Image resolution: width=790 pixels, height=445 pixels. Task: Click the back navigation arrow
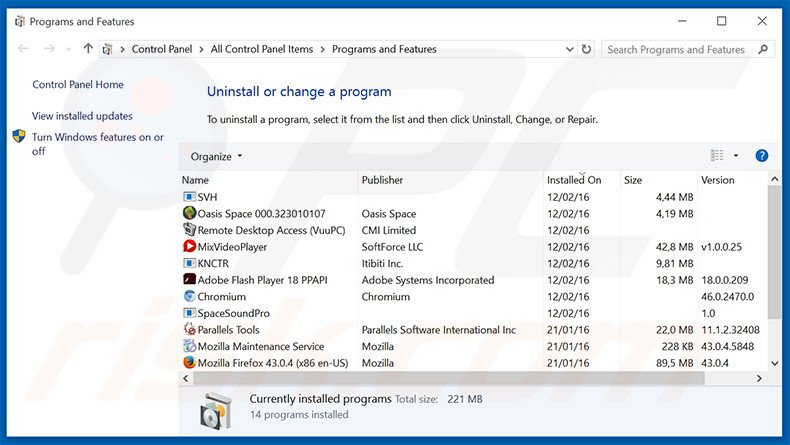coord(23,49)
